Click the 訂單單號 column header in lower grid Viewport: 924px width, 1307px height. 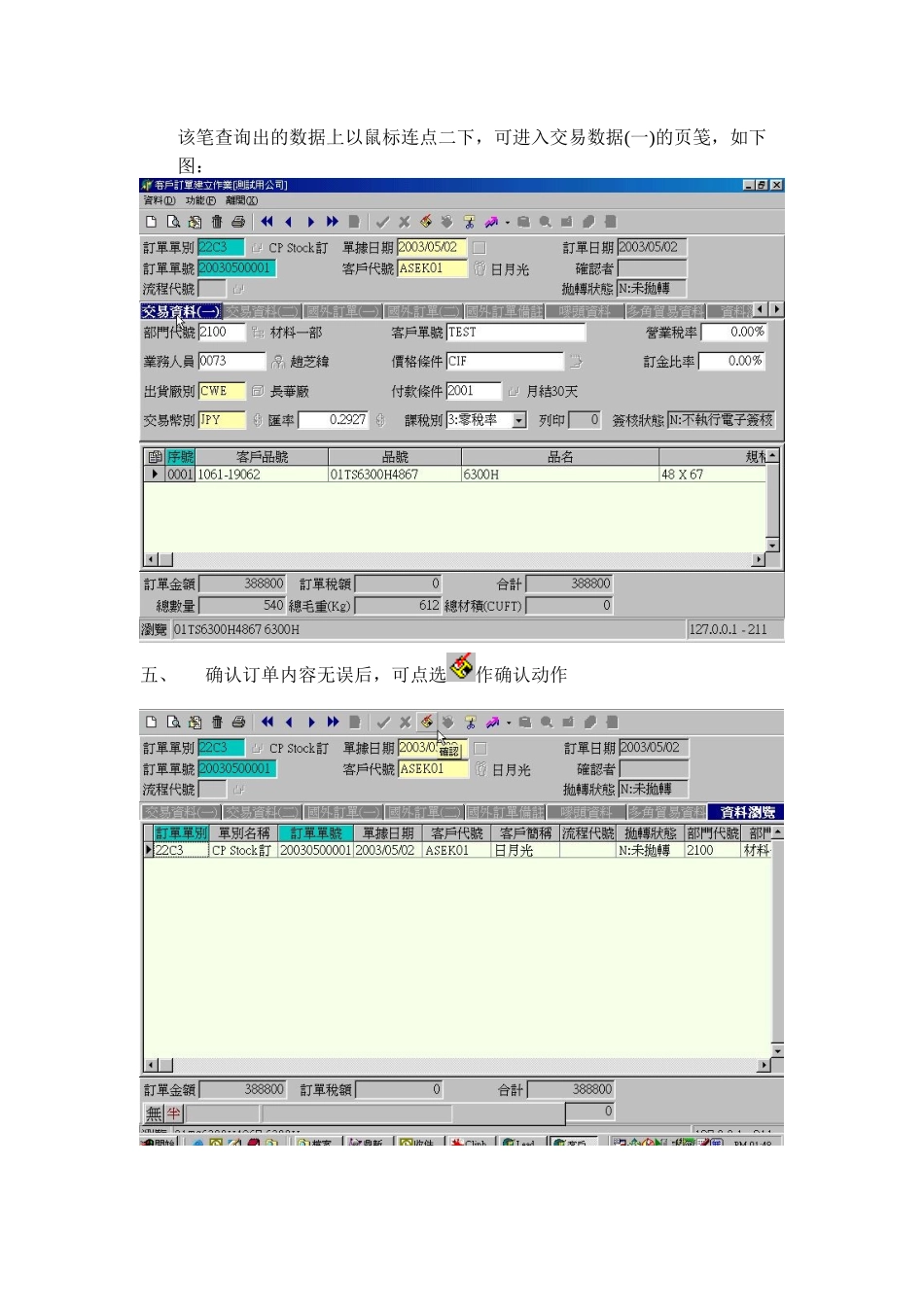coord(315,833)
